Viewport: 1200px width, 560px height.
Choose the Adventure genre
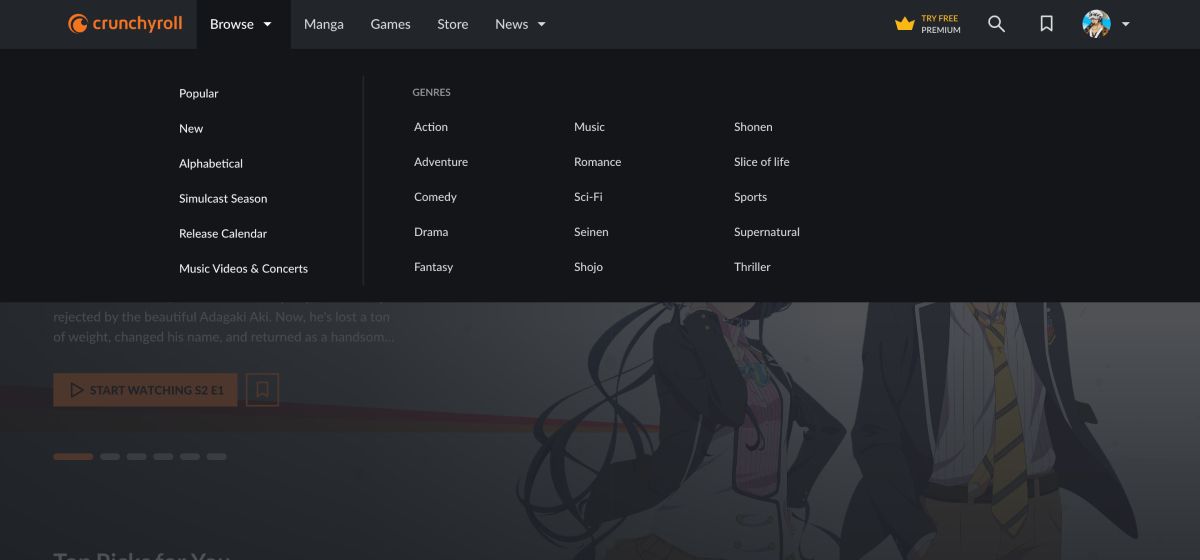[441, 162]
